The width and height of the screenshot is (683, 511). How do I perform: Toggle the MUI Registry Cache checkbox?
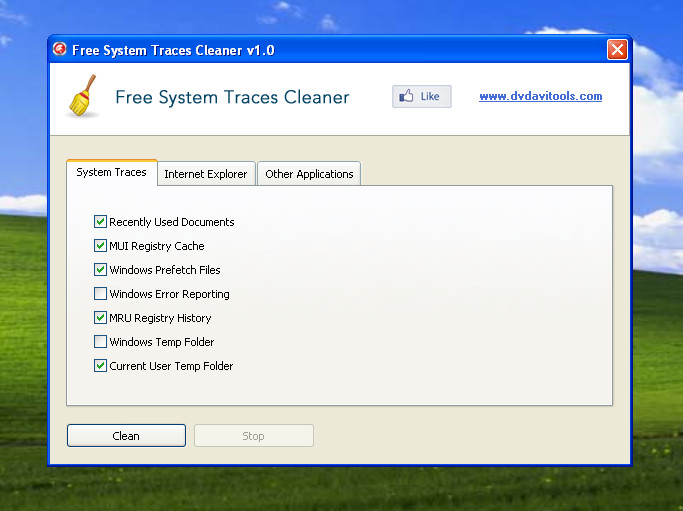pos(100,246)
